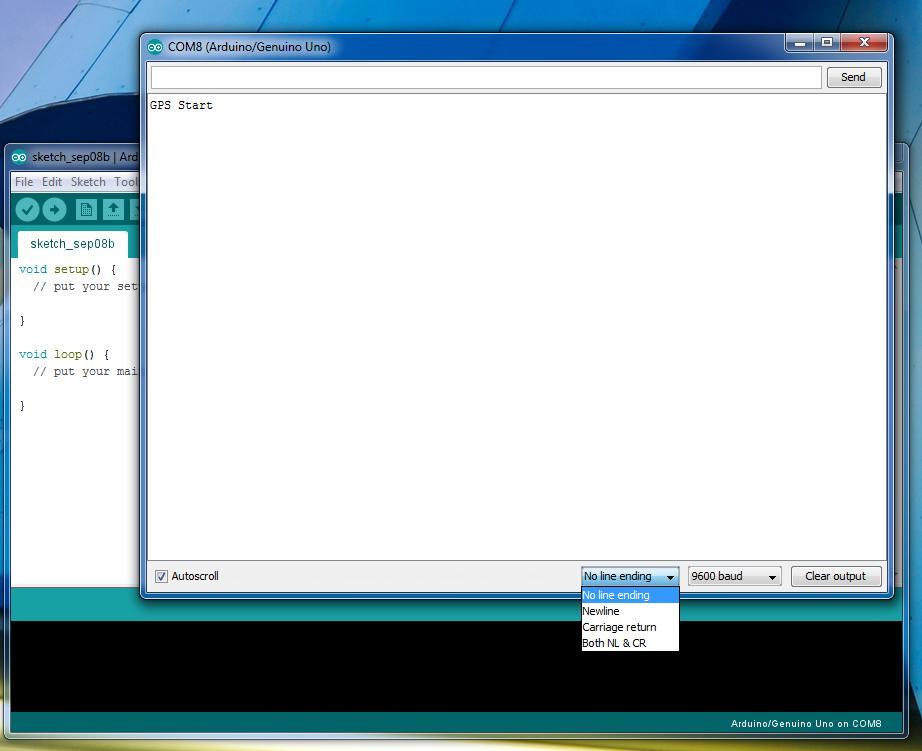Close the COM8 serial monitor window
Viewport: 922px width, 751px height.
pos(864,42)
